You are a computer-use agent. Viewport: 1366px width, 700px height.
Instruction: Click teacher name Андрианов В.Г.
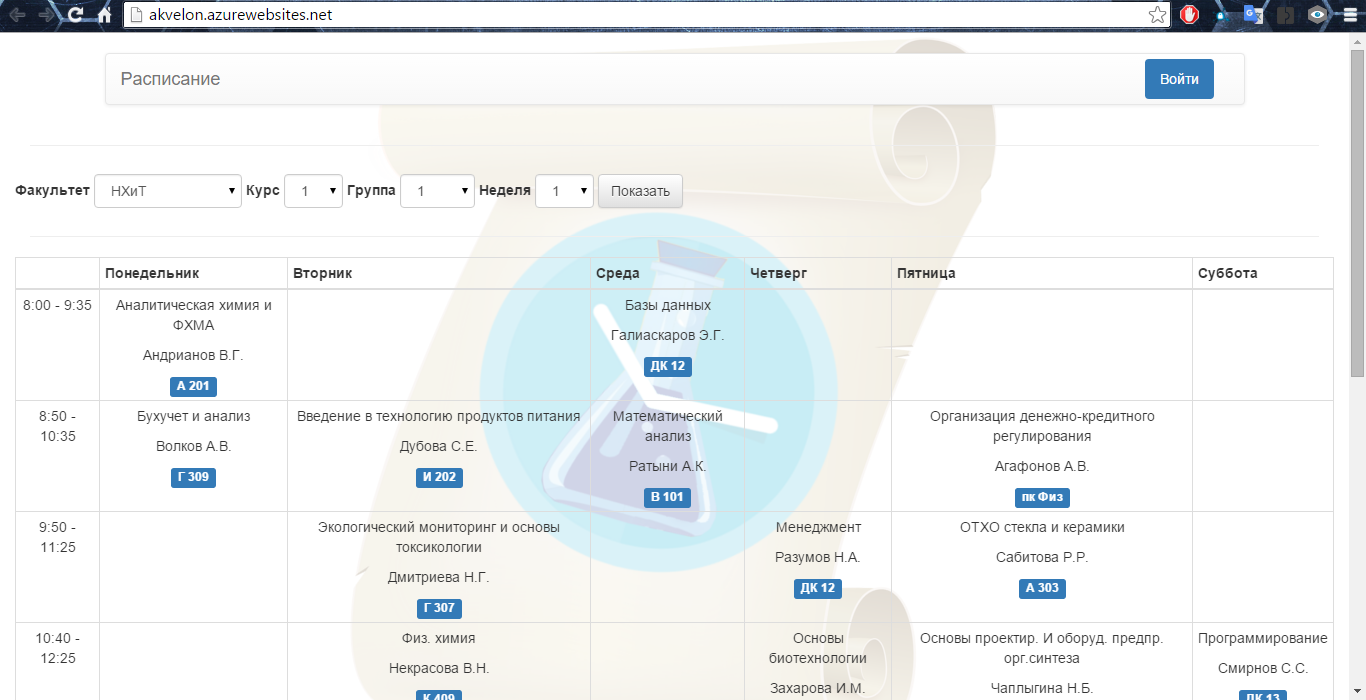click(x=193, y=356)
